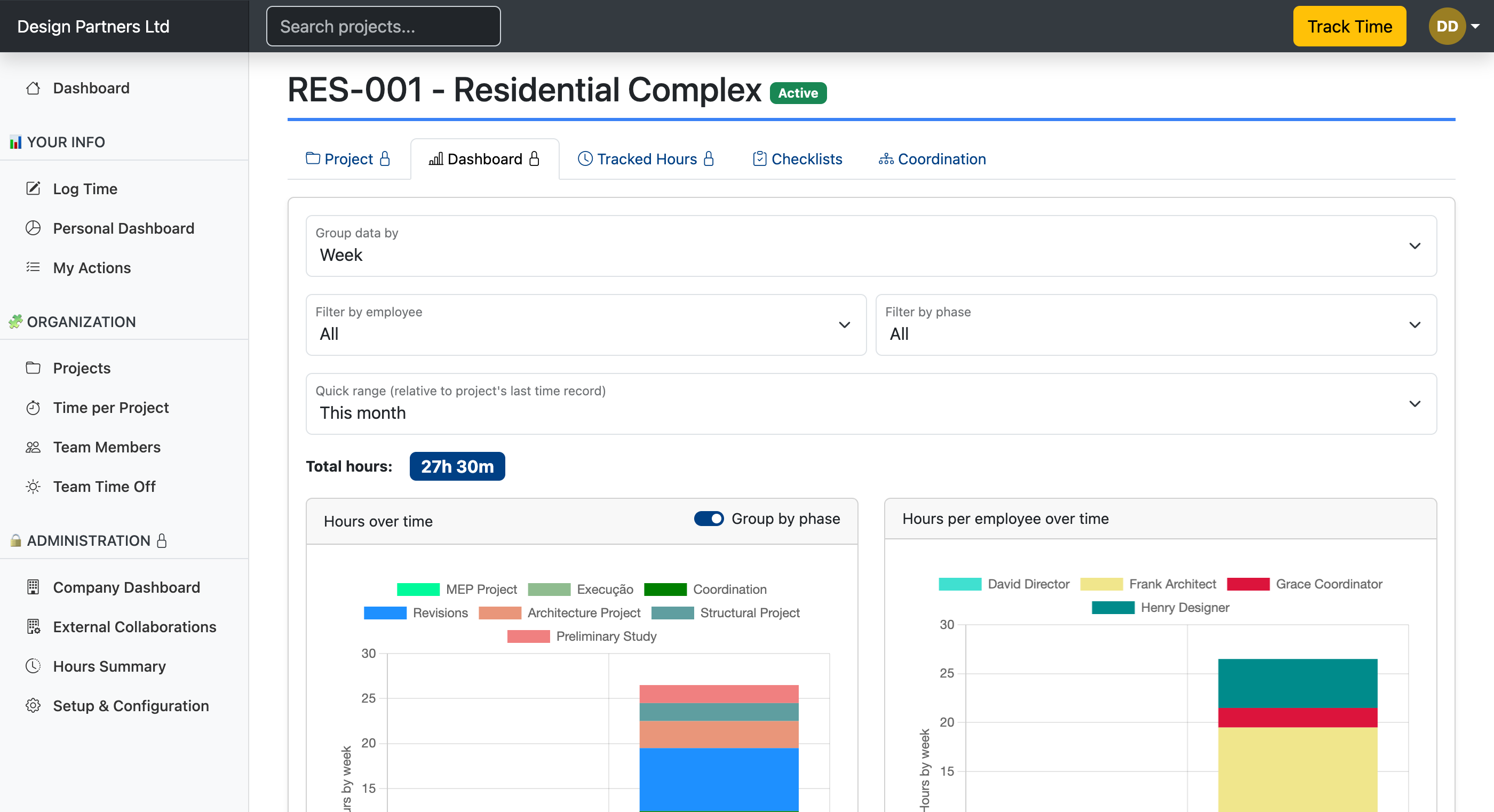Click the Active status badge
Screen dimensions: 1494x812
[798, 93]
